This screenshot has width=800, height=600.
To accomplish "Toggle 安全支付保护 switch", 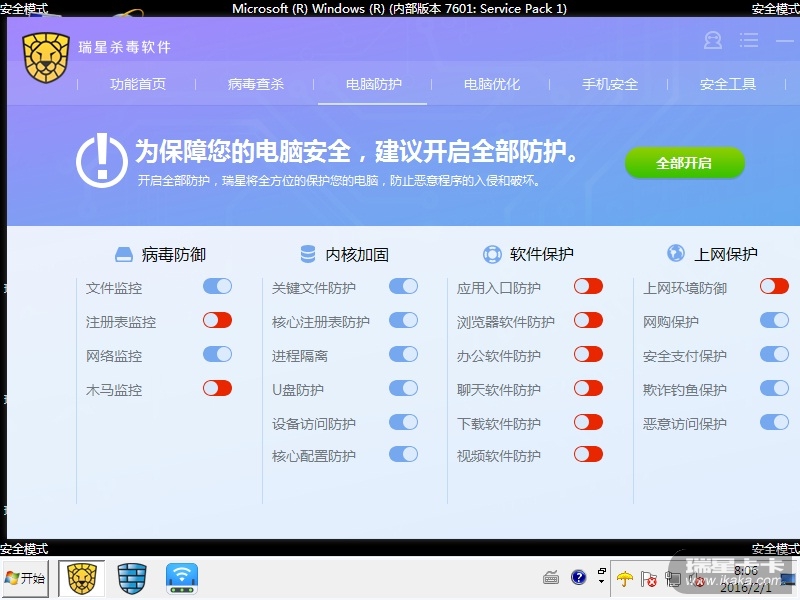I will [x=774, y=355].
